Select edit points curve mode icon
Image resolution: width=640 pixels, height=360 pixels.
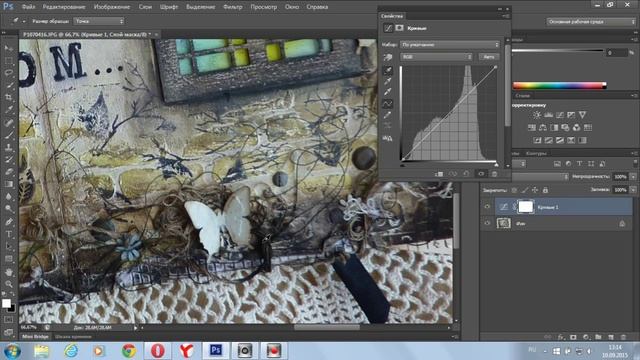[x=388, y=104]
